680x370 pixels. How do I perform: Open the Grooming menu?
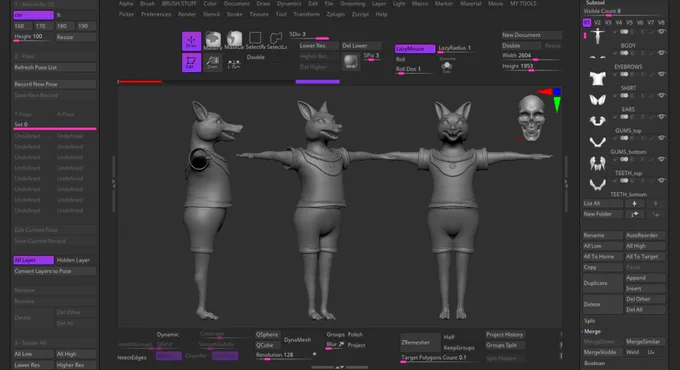click(x=353, y=3)
